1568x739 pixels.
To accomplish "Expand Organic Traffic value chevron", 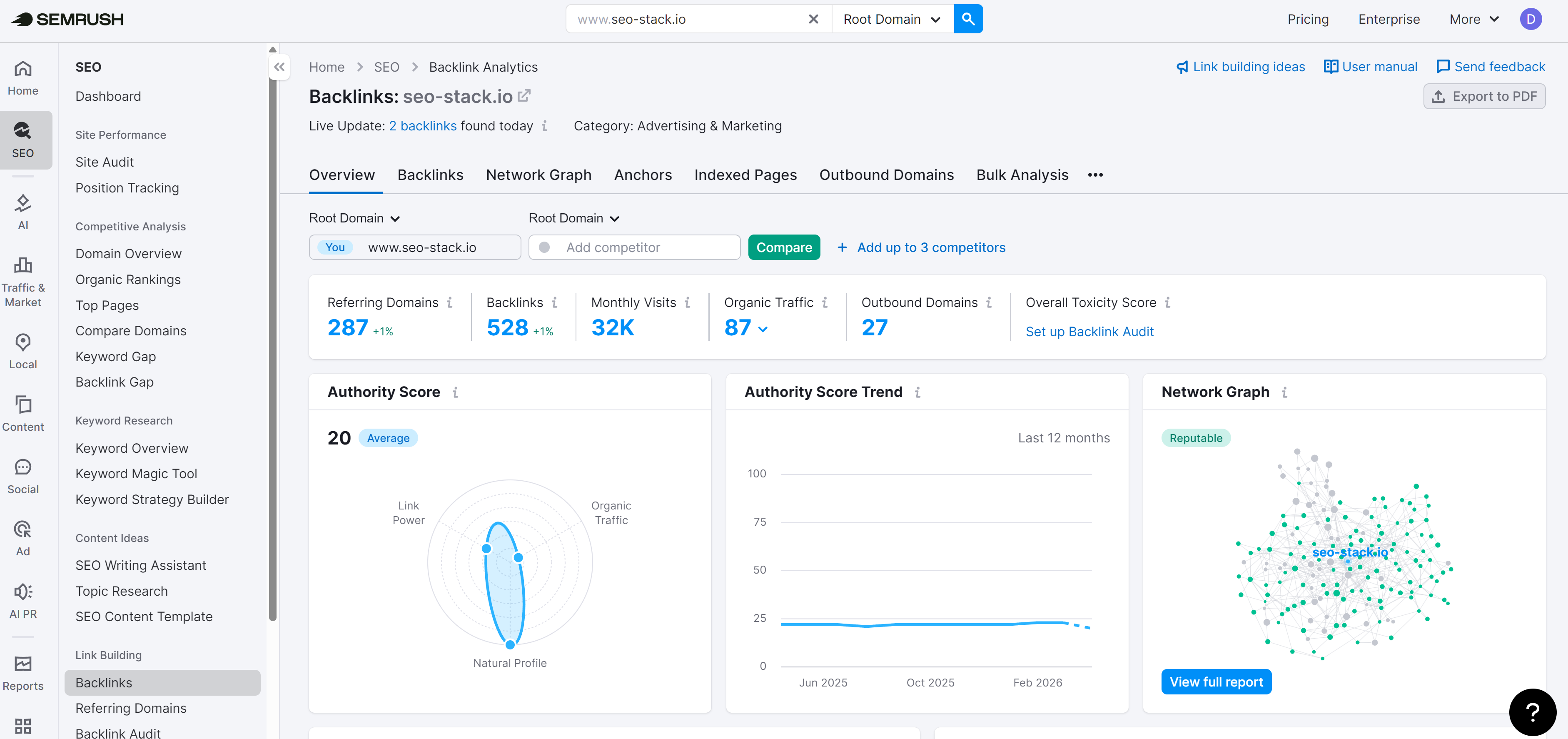I will 763,329.
